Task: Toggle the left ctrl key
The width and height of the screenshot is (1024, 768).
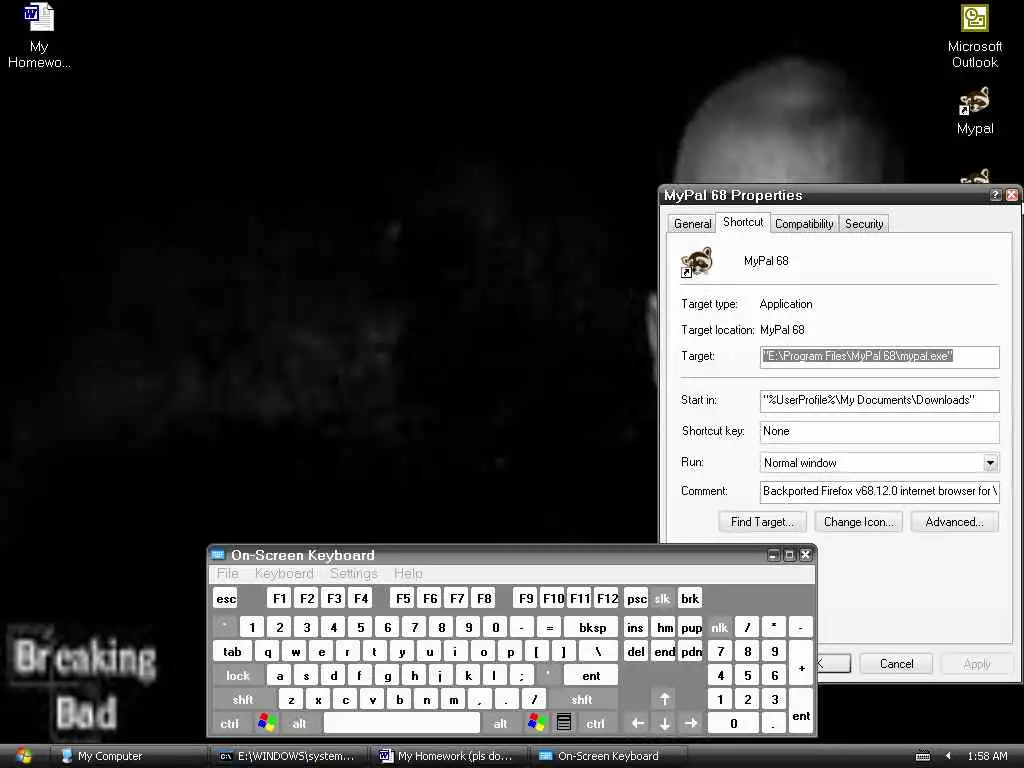Action: click(230, 723)
